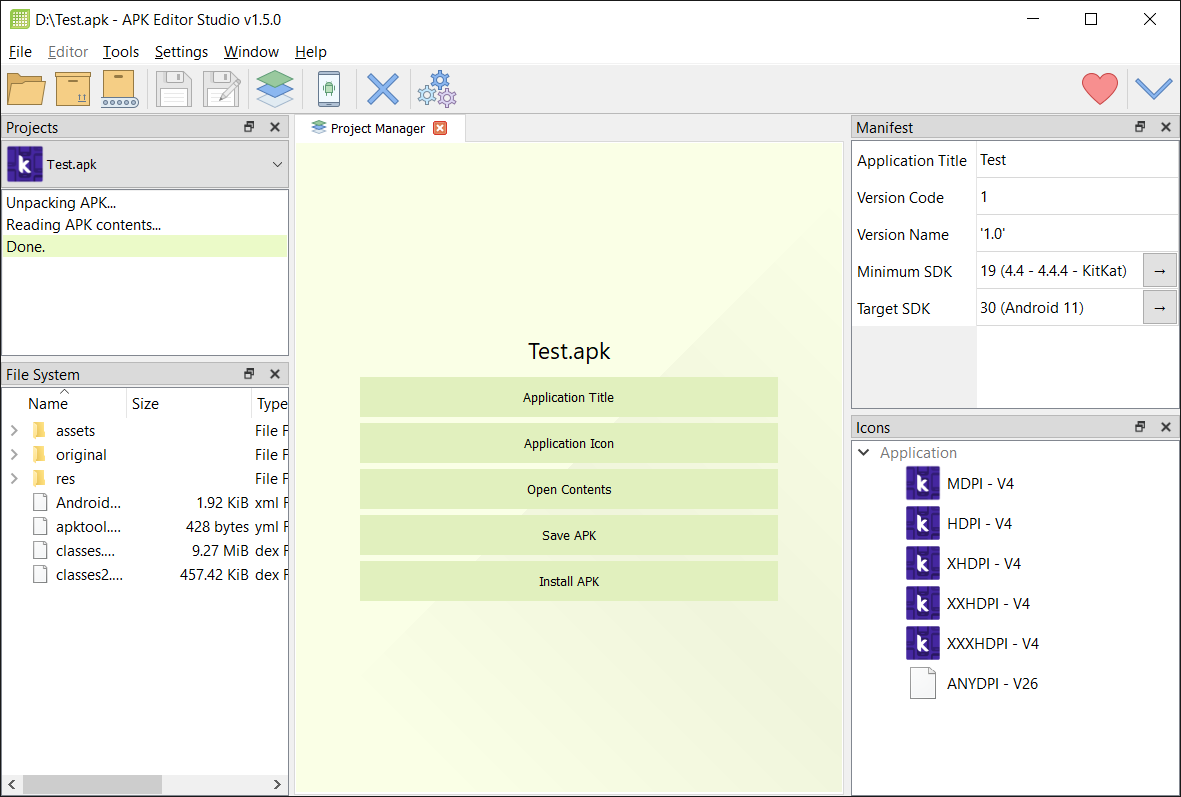Select the classes.... 9.27 MiB dex file
Viewport: 1181px width, 797px height.
pos(145,551)
